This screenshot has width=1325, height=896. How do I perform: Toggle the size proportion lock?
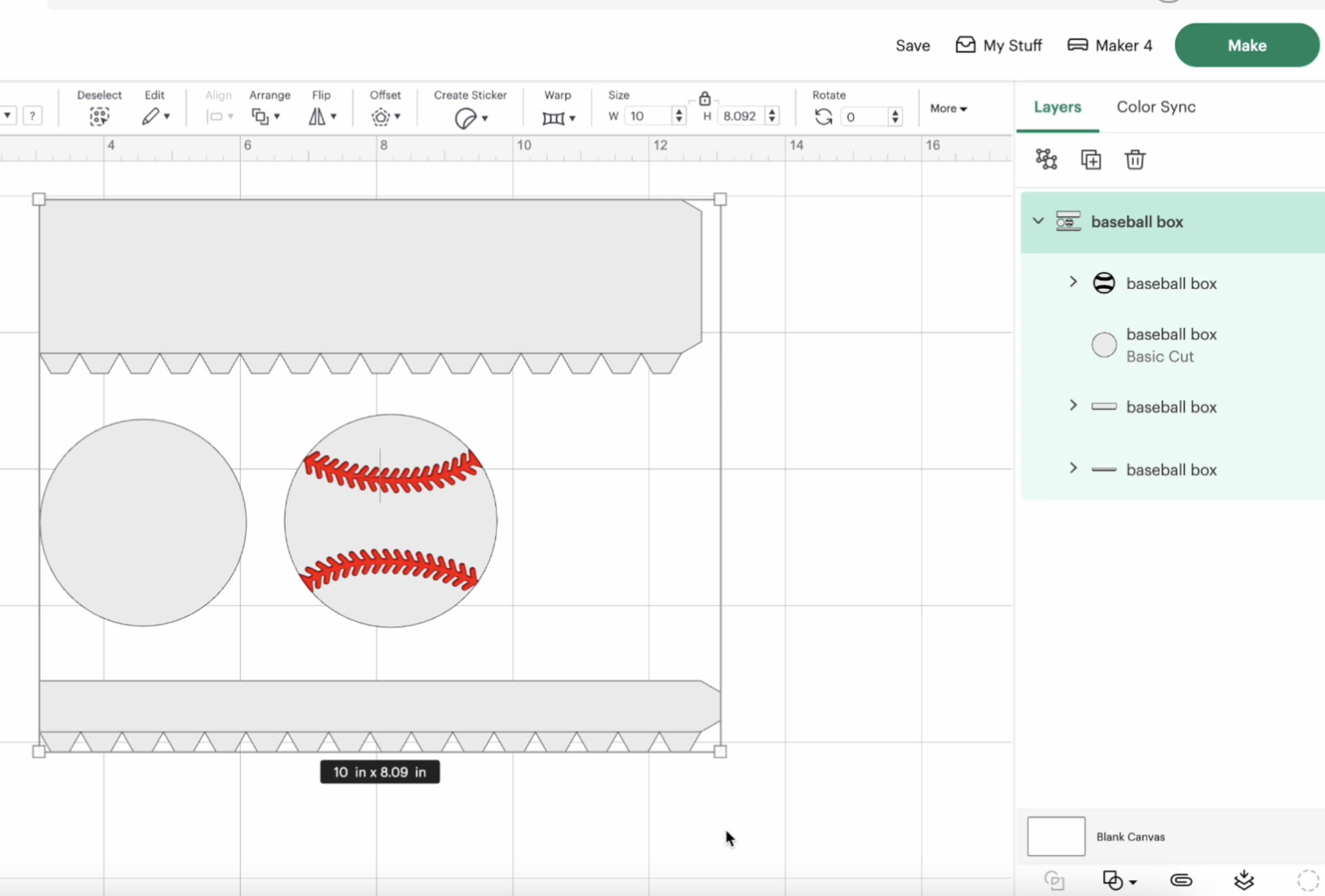704,98
